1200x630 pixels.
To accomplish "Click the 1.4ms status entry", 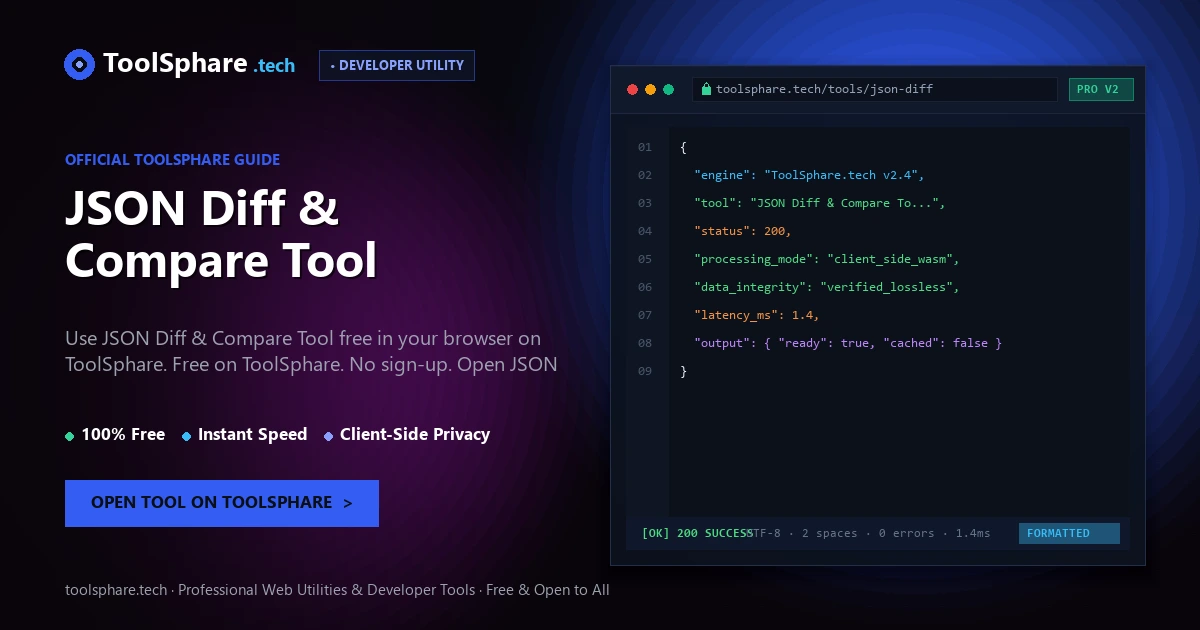I will (973, 533).
